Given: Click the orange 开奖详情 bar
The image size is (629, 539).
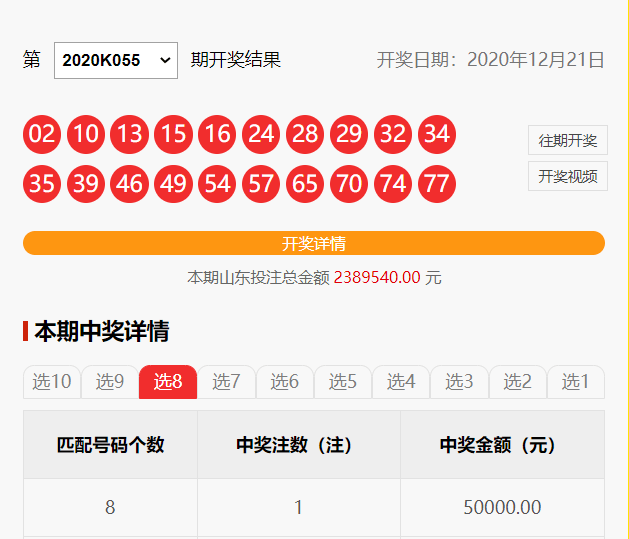Looking at the screenshot, I should tap(314, 243).
